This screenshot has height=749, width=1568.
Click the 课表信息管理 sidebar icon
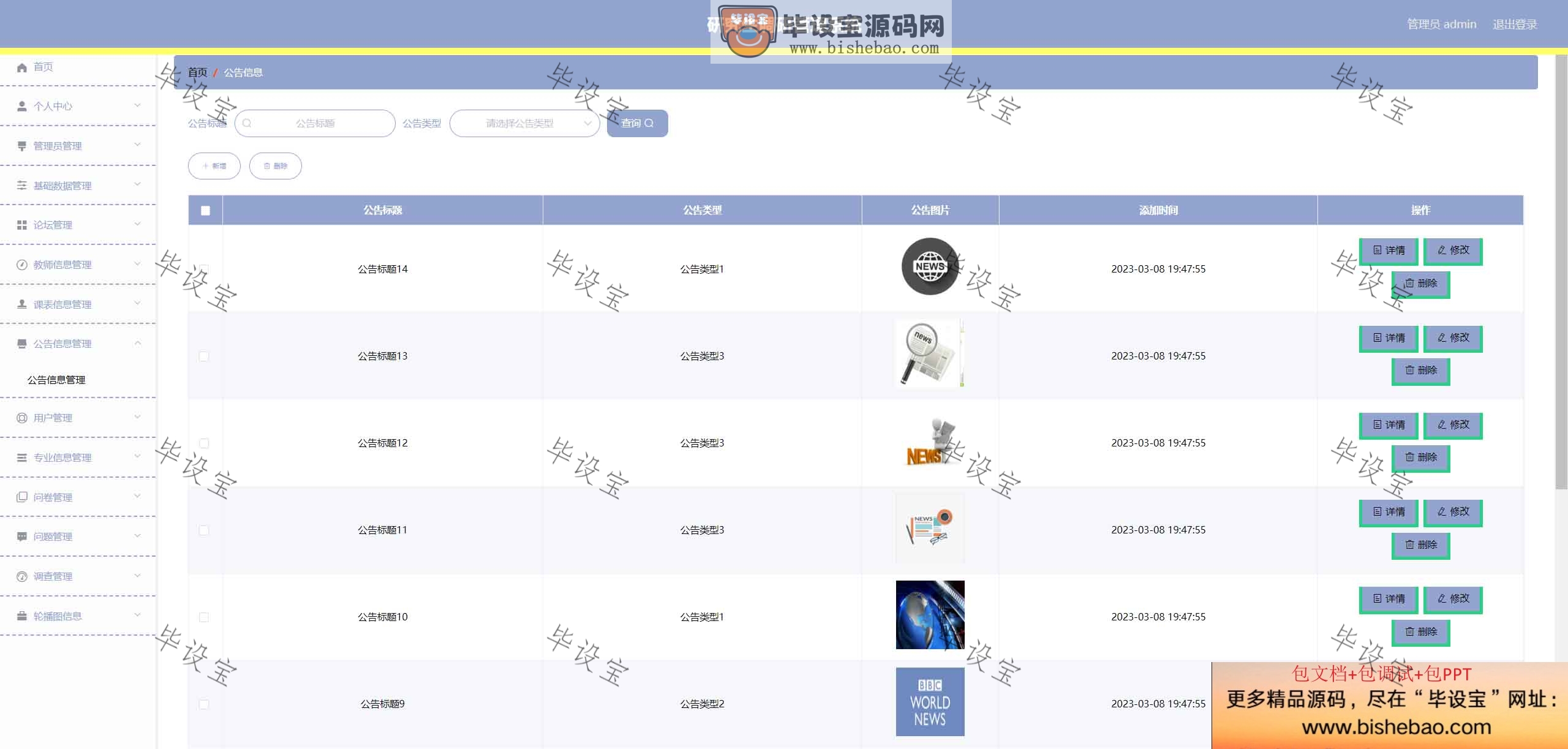click(22, 304)
